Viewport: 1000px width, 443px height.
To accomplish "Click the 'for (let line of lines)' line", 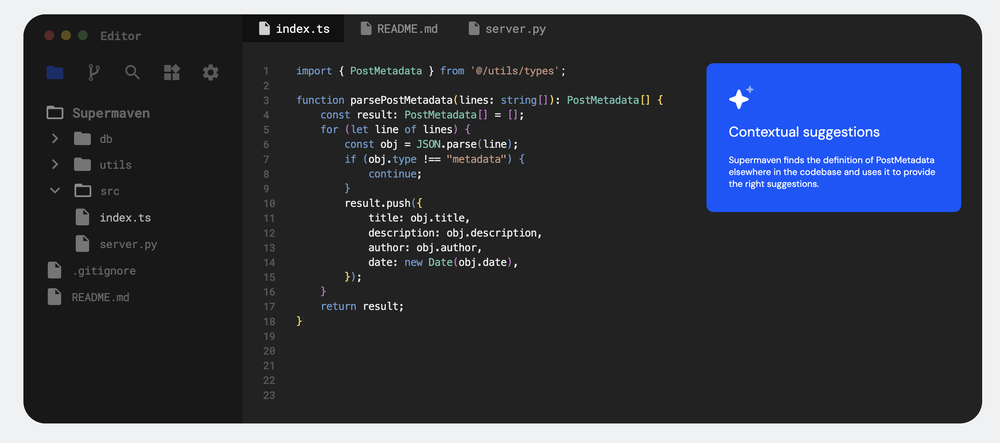I will pos(395,129).
